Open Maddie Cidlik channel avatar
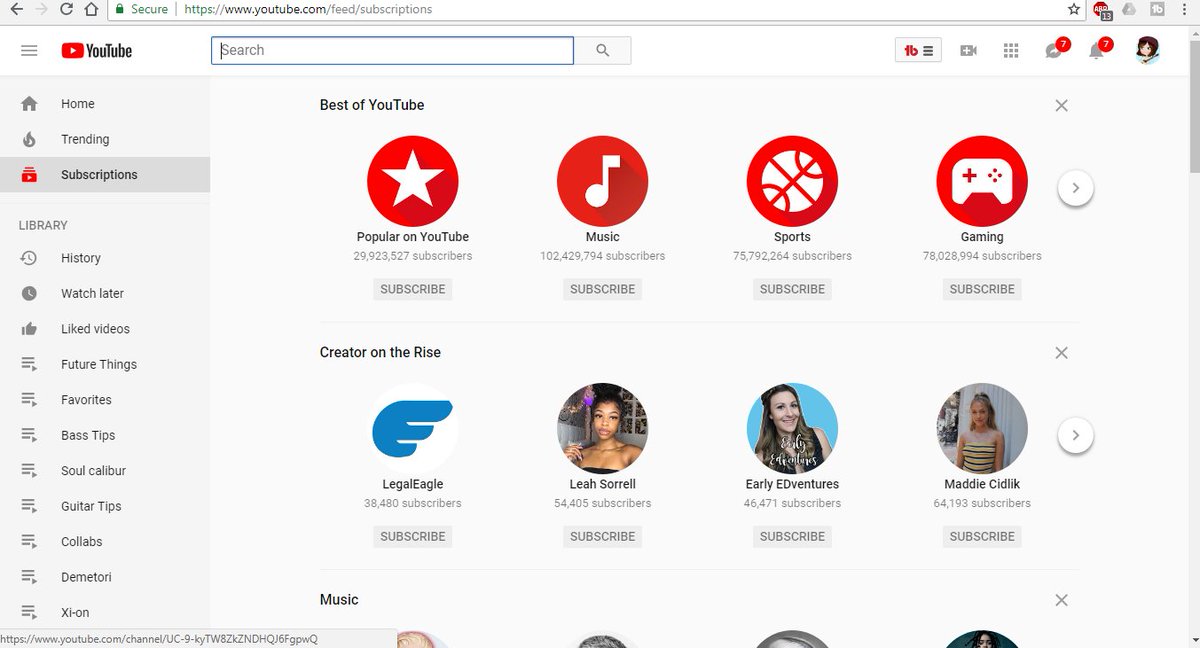The width and height of the screenshot is (1200, 648). [x=982, y=428]
